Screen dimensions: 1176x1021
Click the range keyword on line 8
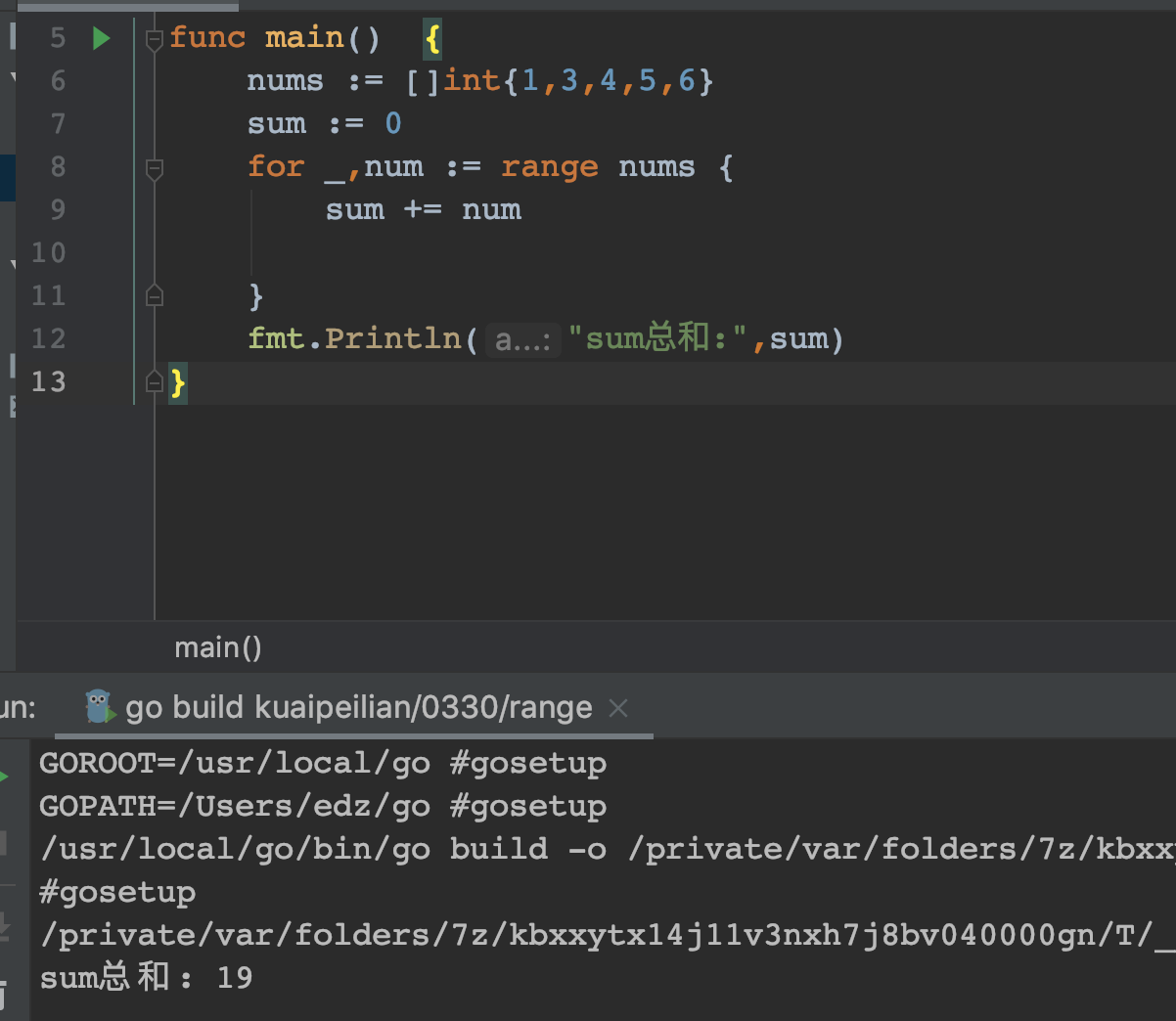(549, 167)
